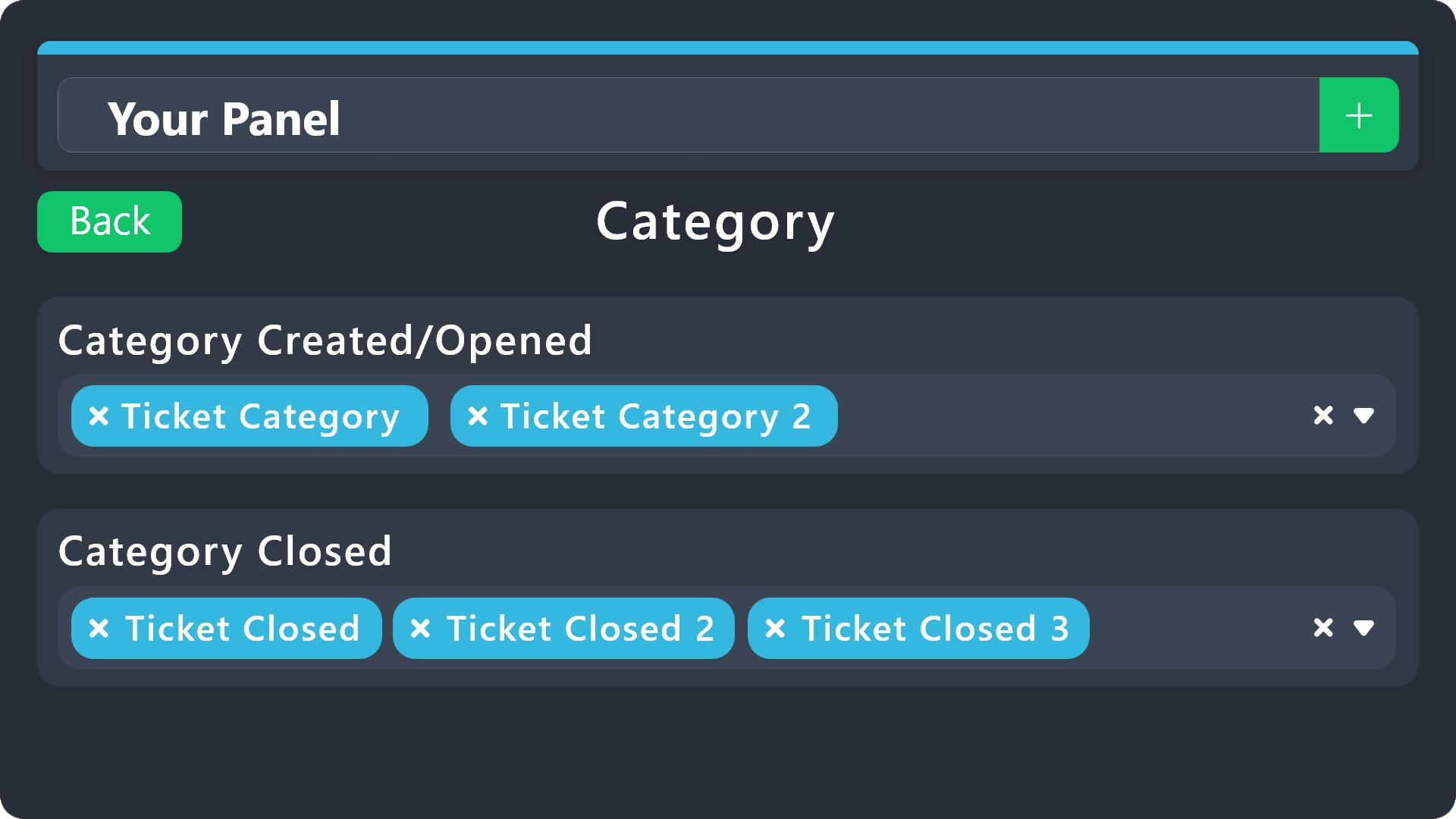Remove the Ticket Closed 3 tag

pos(775,628)
